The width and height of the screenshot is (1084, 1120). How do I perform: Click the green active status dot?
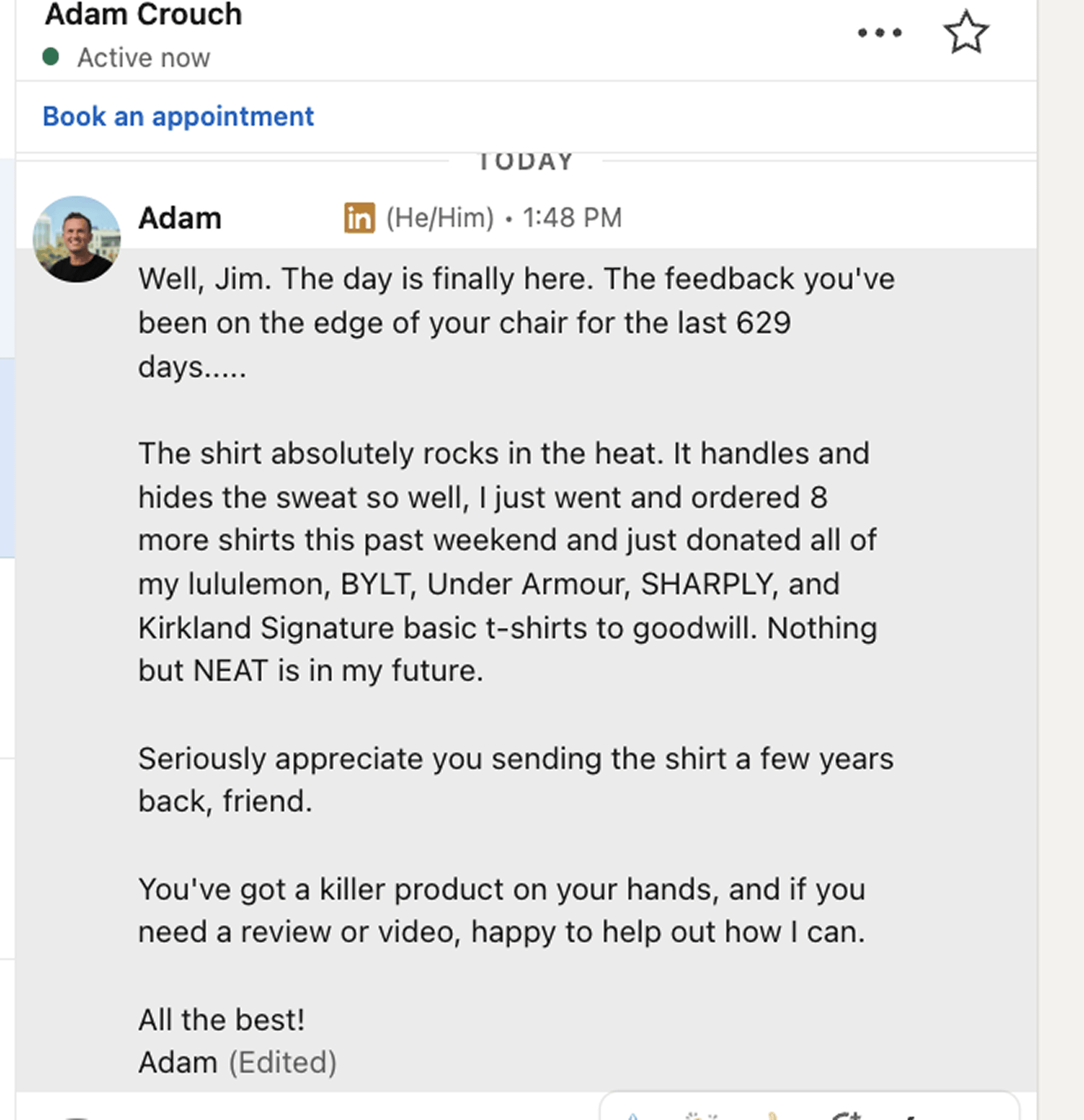51,57
